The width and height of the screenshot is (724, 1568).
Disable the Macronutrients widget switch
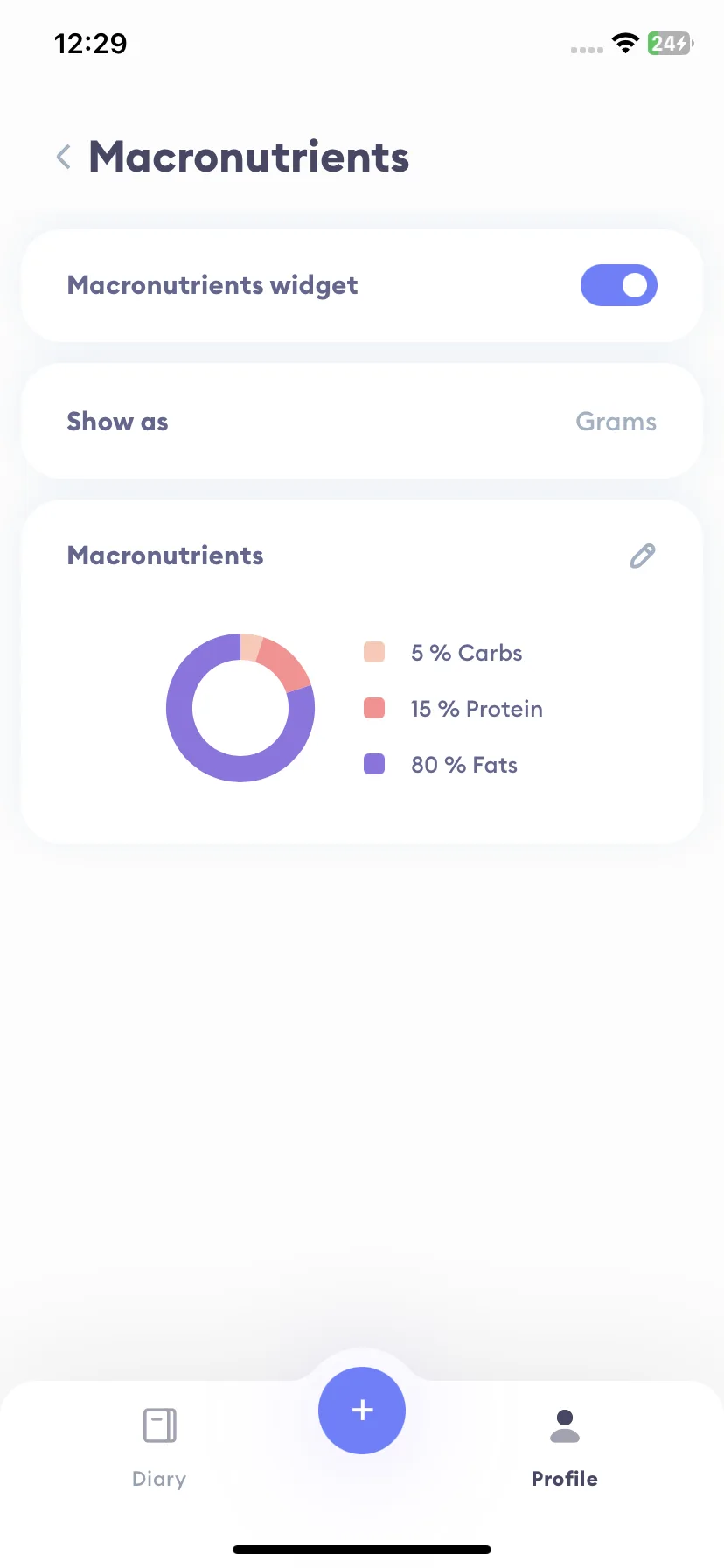619,285
